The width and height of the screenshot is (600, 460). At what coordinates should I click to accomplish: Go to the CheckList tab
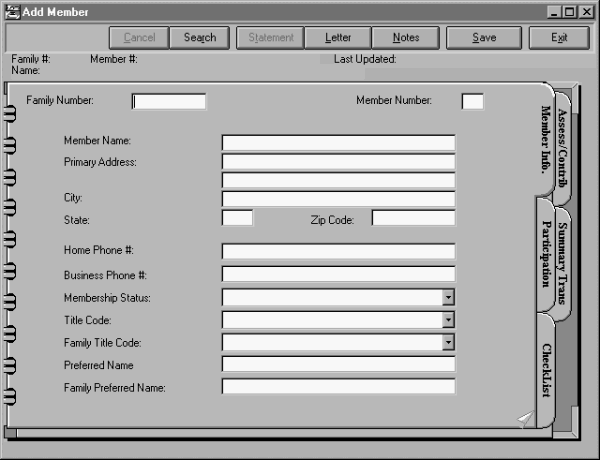pyautogui.click(x=546, y=370)
